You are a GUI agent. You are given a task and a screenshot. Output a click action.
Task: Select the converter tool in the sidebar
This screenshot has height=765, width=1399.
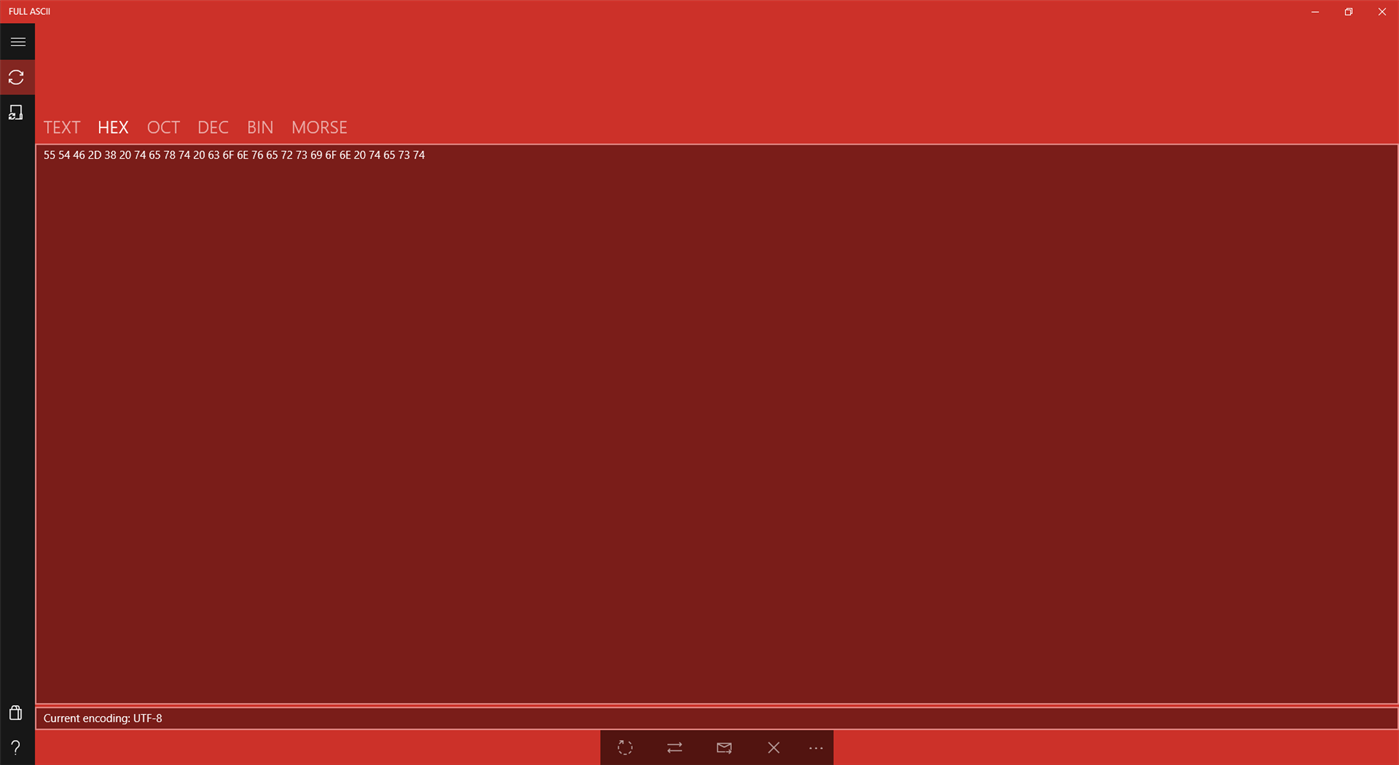pyautogui.click(x=17, y=76)
